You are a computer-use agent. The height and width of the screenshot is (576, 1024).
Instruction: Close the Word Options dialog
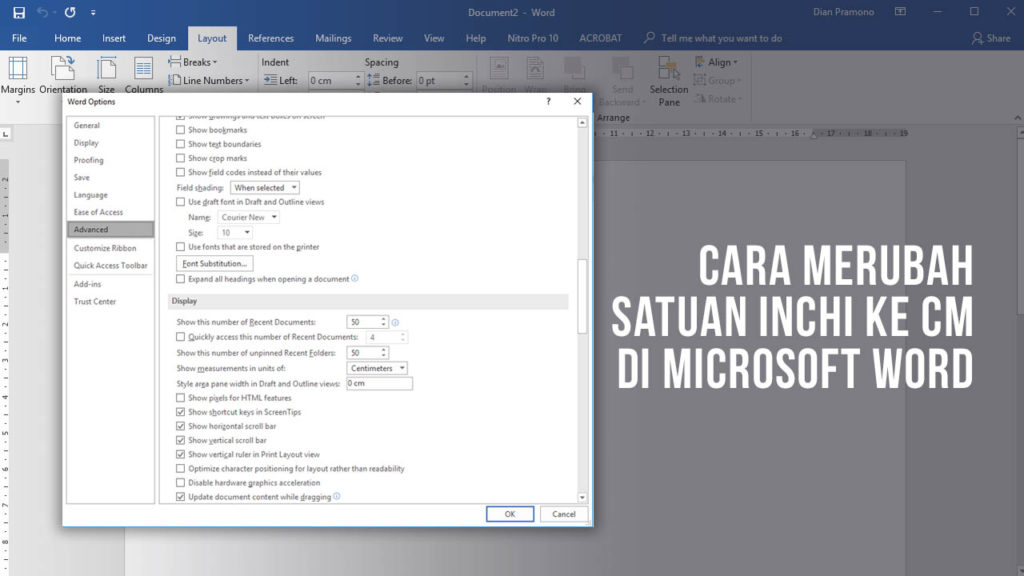[x=577, y=101]
